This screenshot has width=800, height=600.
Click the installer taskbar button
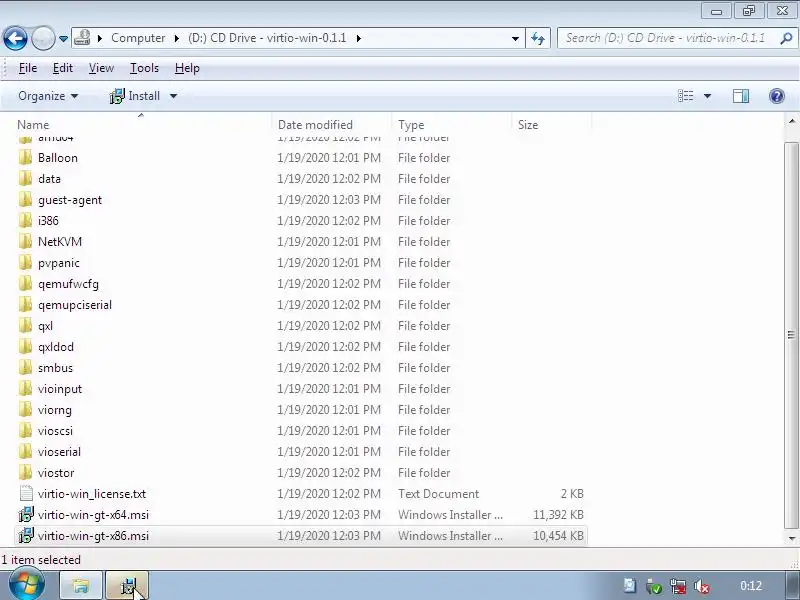pos(127,586)
